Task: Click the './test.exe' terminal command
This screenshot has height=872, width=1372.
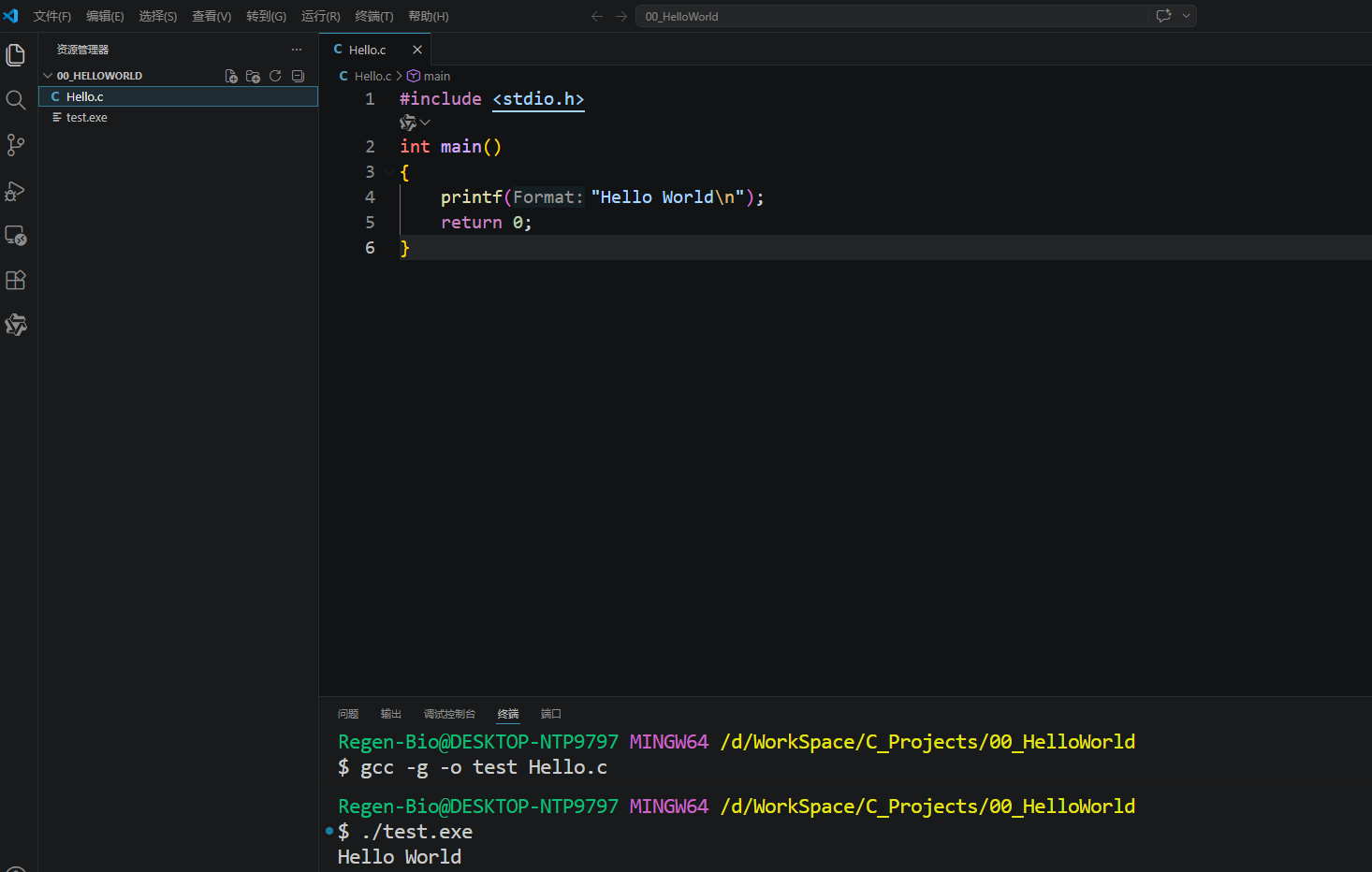Action: click(416, 832)
